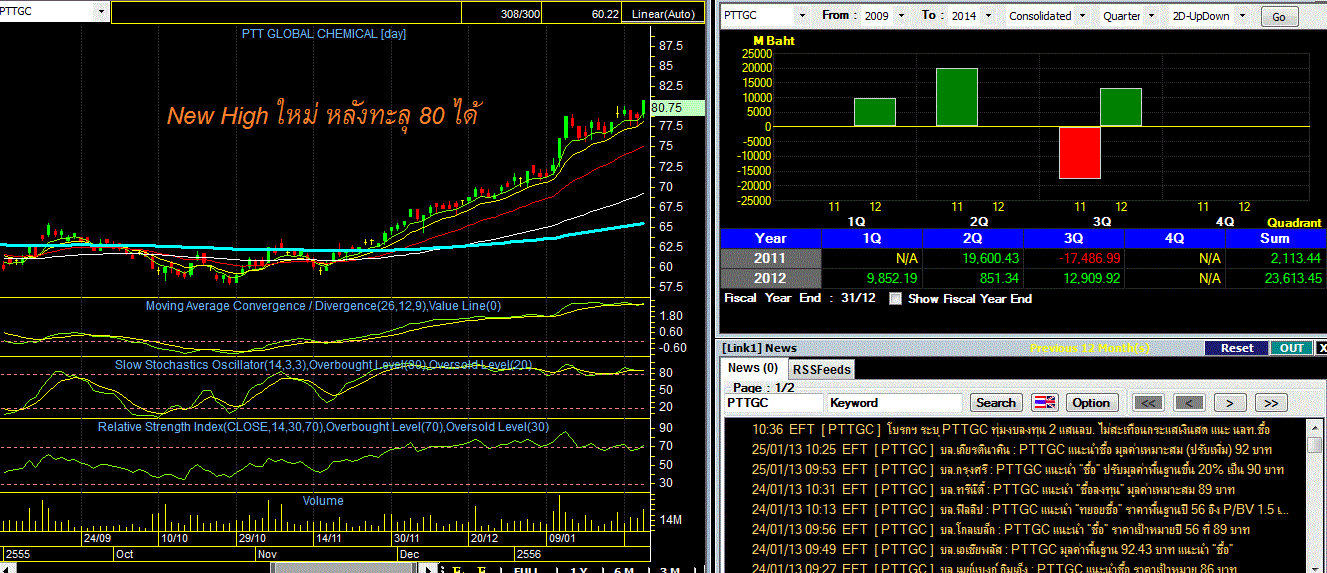Select the 6M time range button
The width and height of the screenshot is (1327, 573).
624,568
